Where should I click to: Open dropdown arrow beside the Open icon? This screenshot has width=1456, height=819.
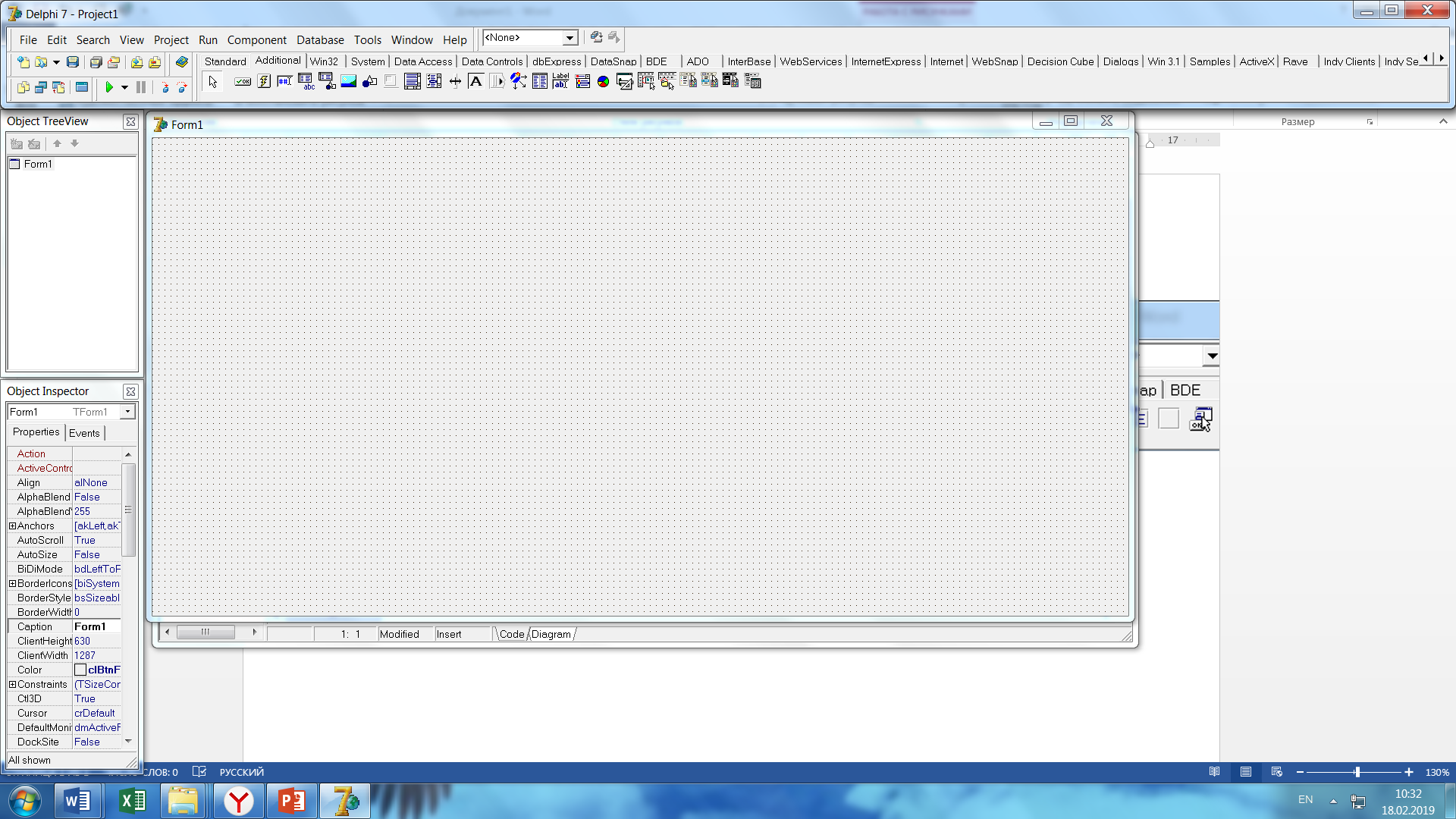coord(56,62)
